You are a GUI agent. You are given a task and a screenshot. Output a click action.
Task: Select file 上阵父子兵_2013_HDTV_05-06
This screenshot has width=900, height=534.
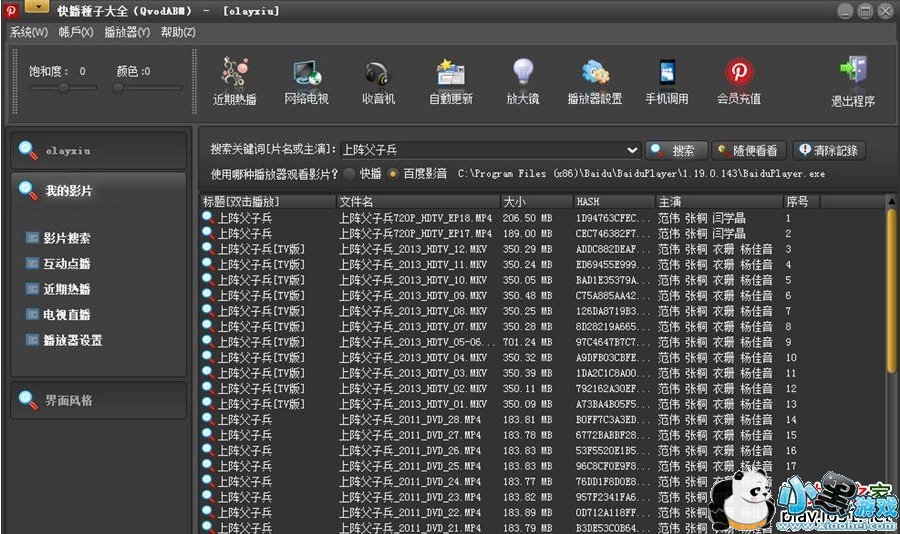[x=417, y=342]
